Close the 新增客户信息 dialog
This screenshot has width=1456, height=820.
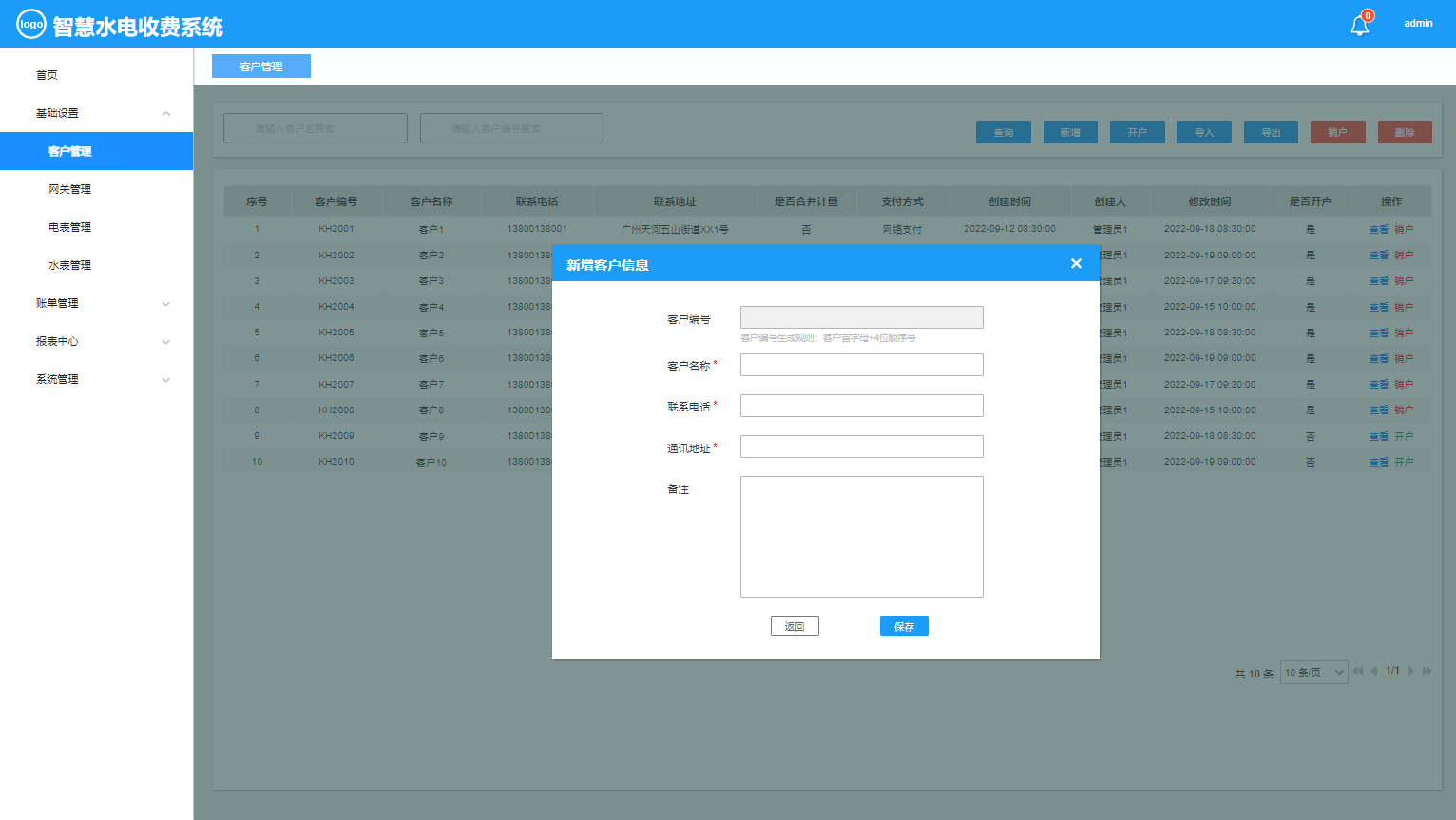(x=1076, y=263)
